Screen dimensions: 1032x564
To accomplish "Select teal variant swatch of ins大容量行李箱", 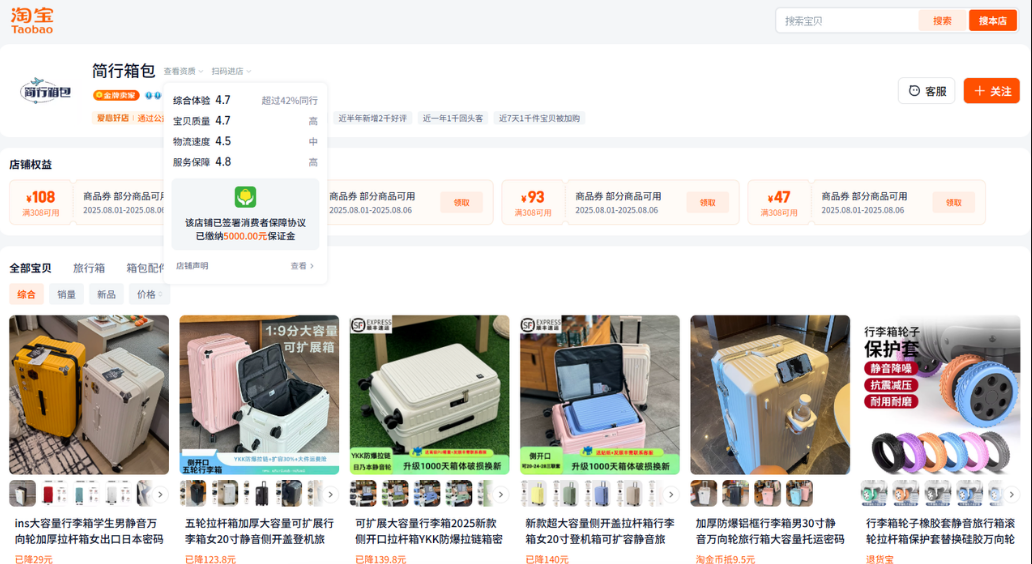I will click(x=86, y=494).
